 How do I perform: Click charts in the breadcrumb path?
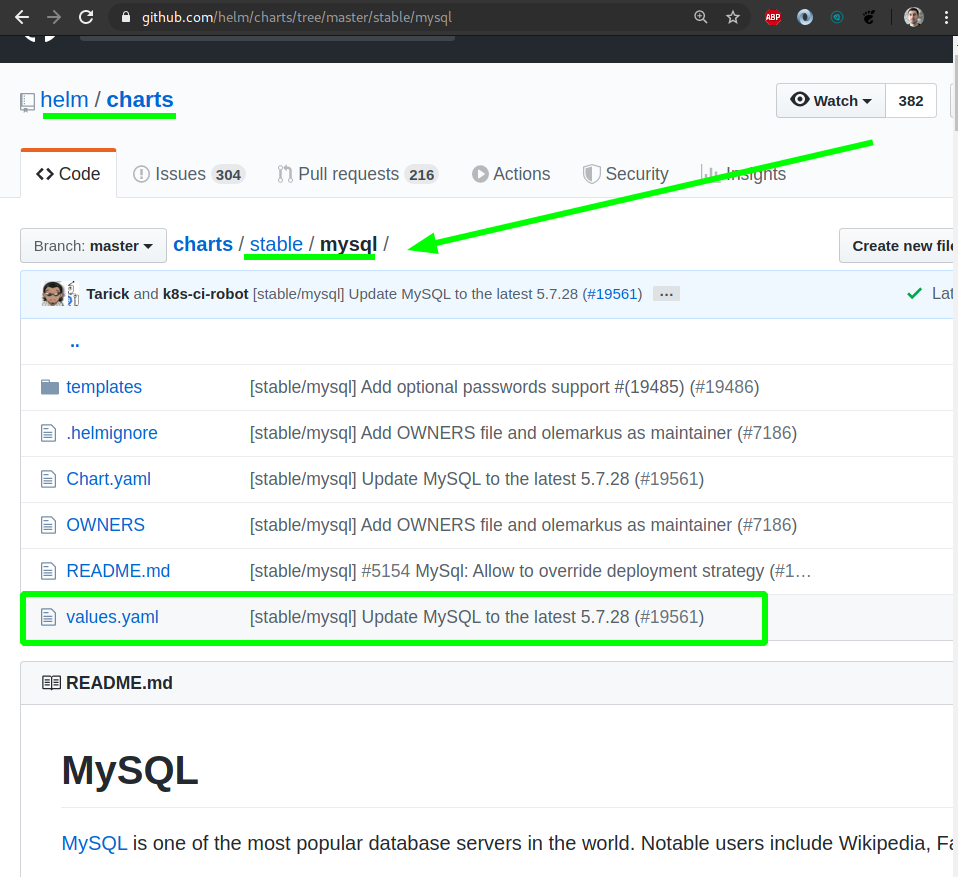(203, 244)
